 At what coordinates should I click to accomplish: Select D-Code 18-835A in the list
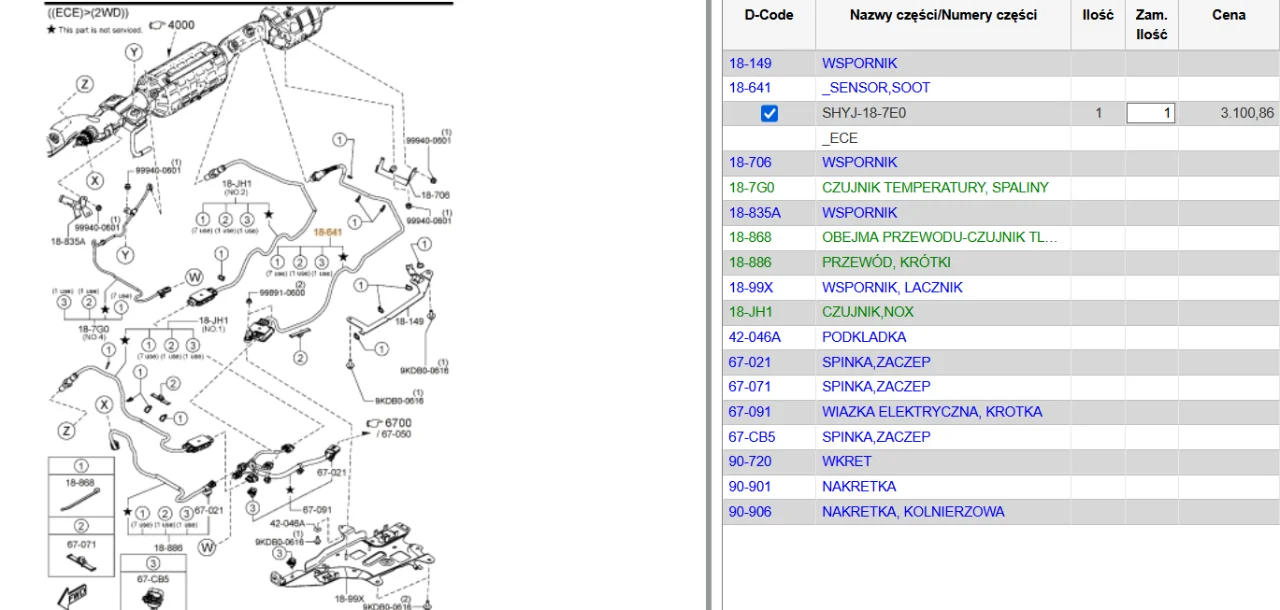click(x=754, y=212)
